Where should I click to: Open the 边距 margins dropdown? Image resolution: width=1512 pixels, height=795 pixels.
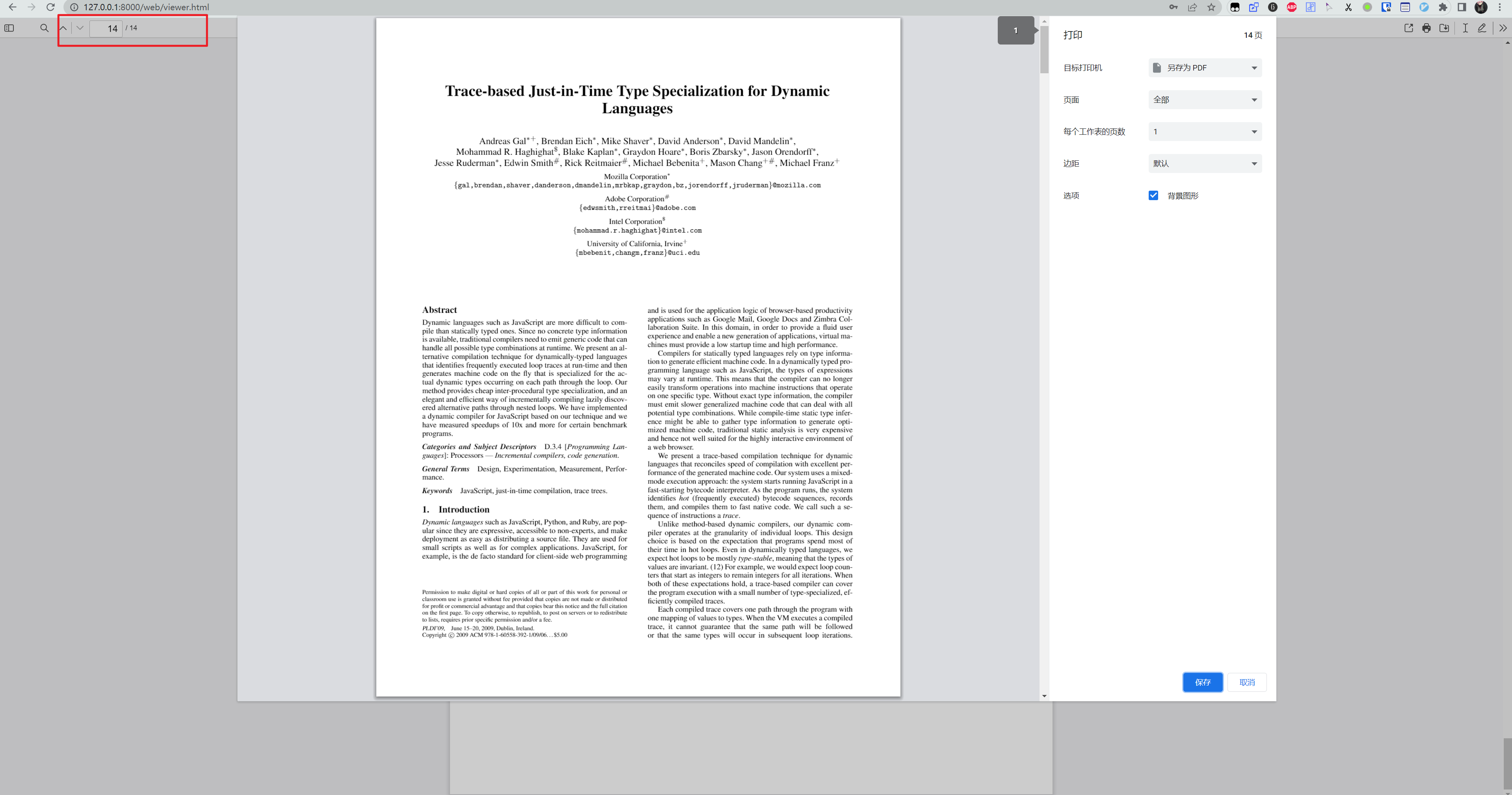coord(1204,163)
